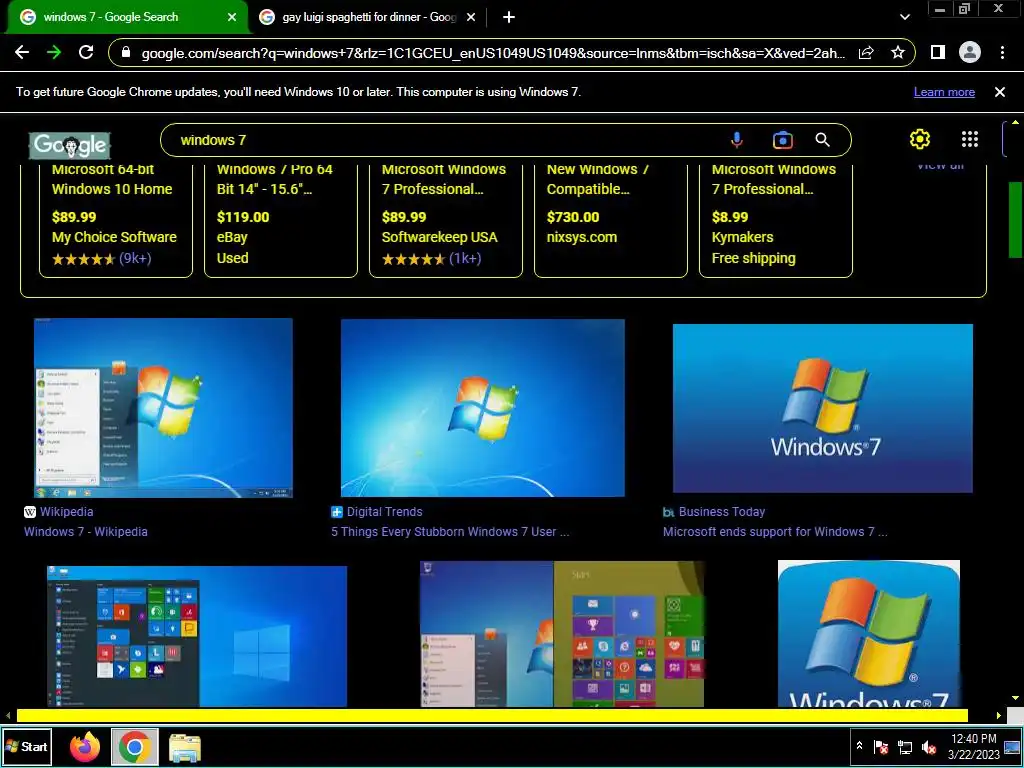
Task: Click the Google doodle logo
Action: (x=70, y=144)
